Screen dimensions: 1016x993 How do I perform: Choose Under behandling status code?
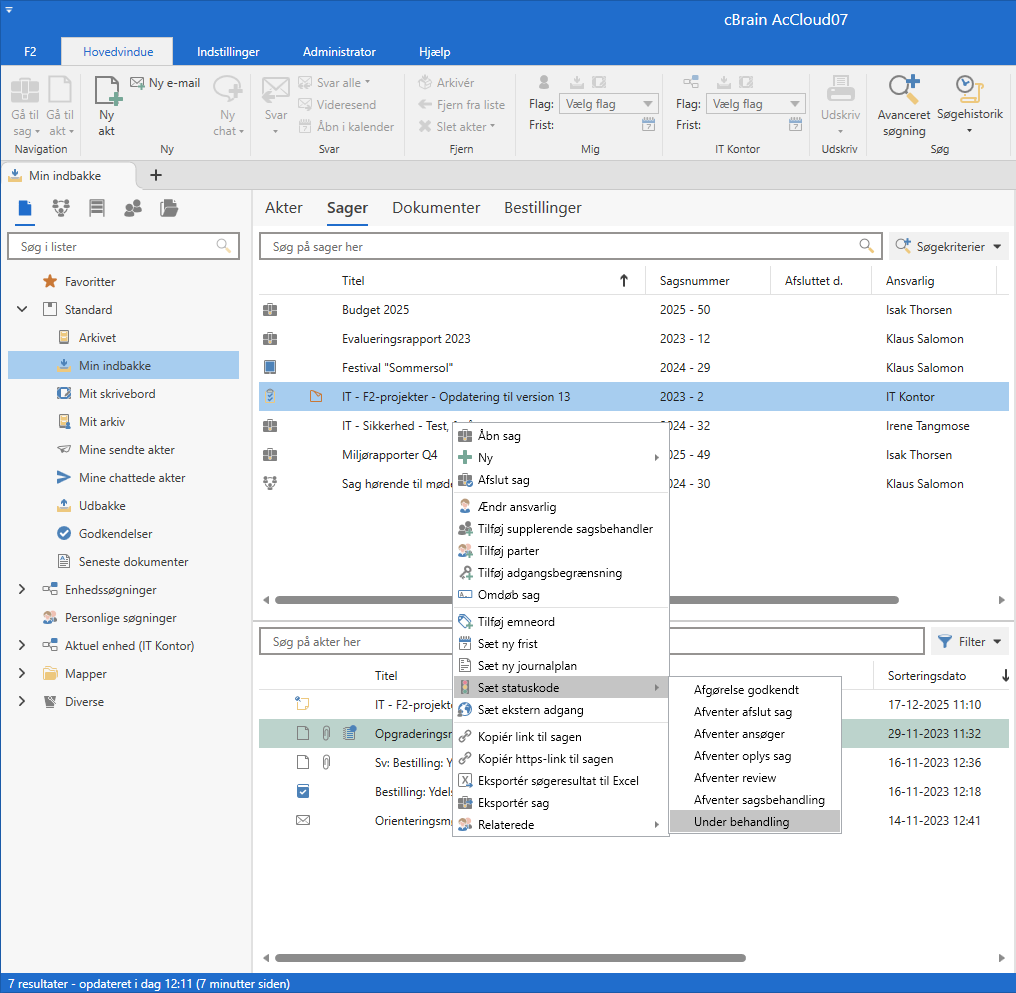[755, 822]
